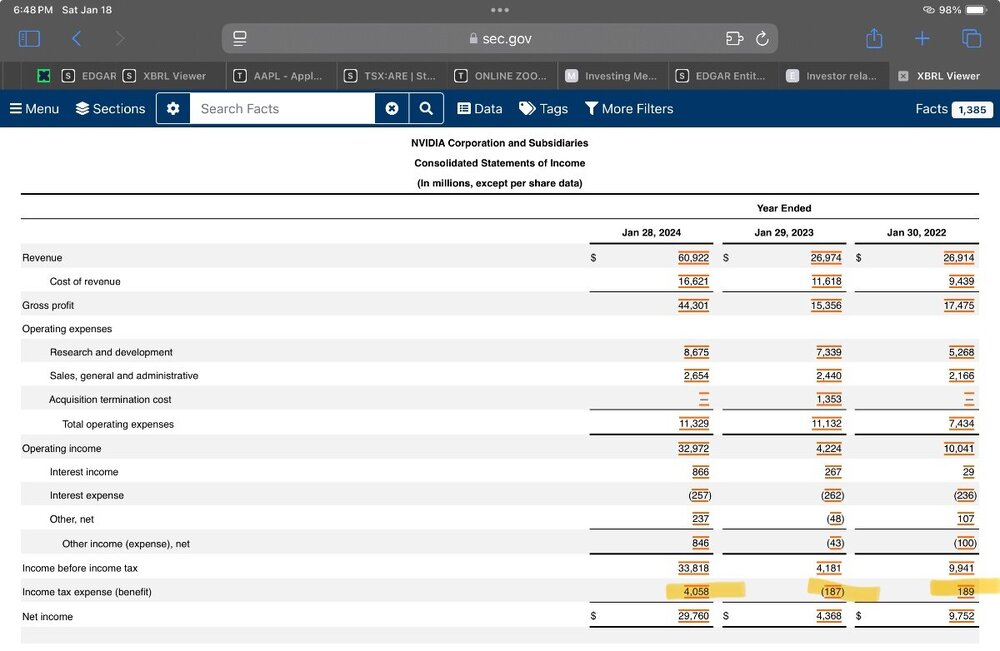Click the 2022 Revenue fact 26,914
The height and width of the screenshot is (651, 1000).
point(959,258)
